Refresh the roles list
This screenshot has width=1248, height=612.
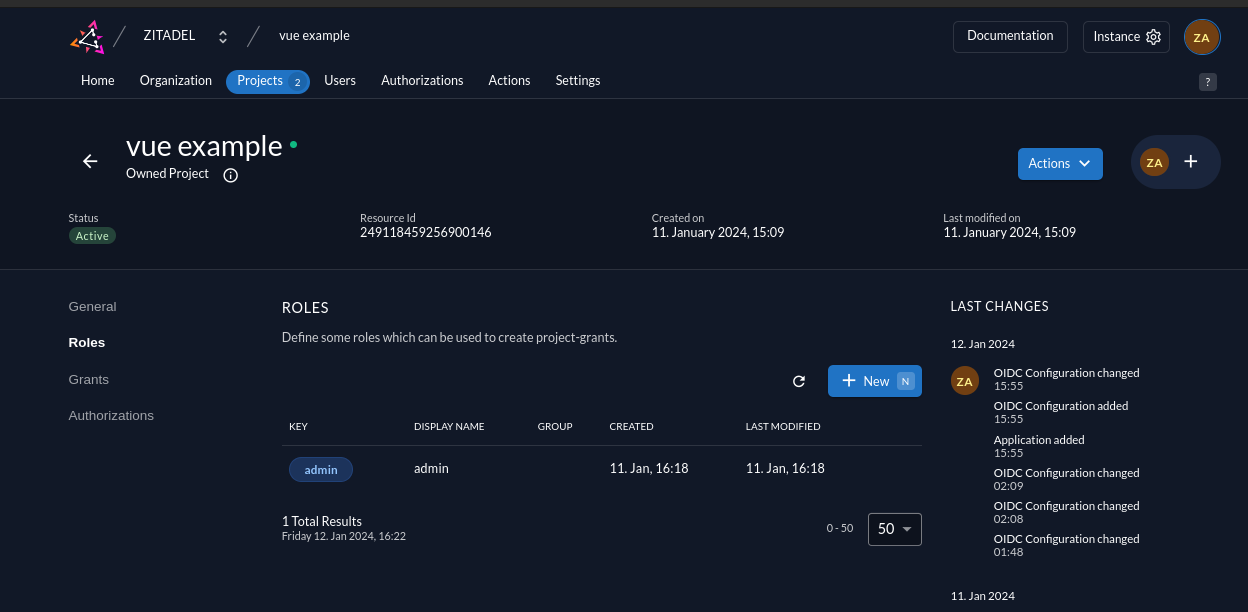(x=798, y=381)
